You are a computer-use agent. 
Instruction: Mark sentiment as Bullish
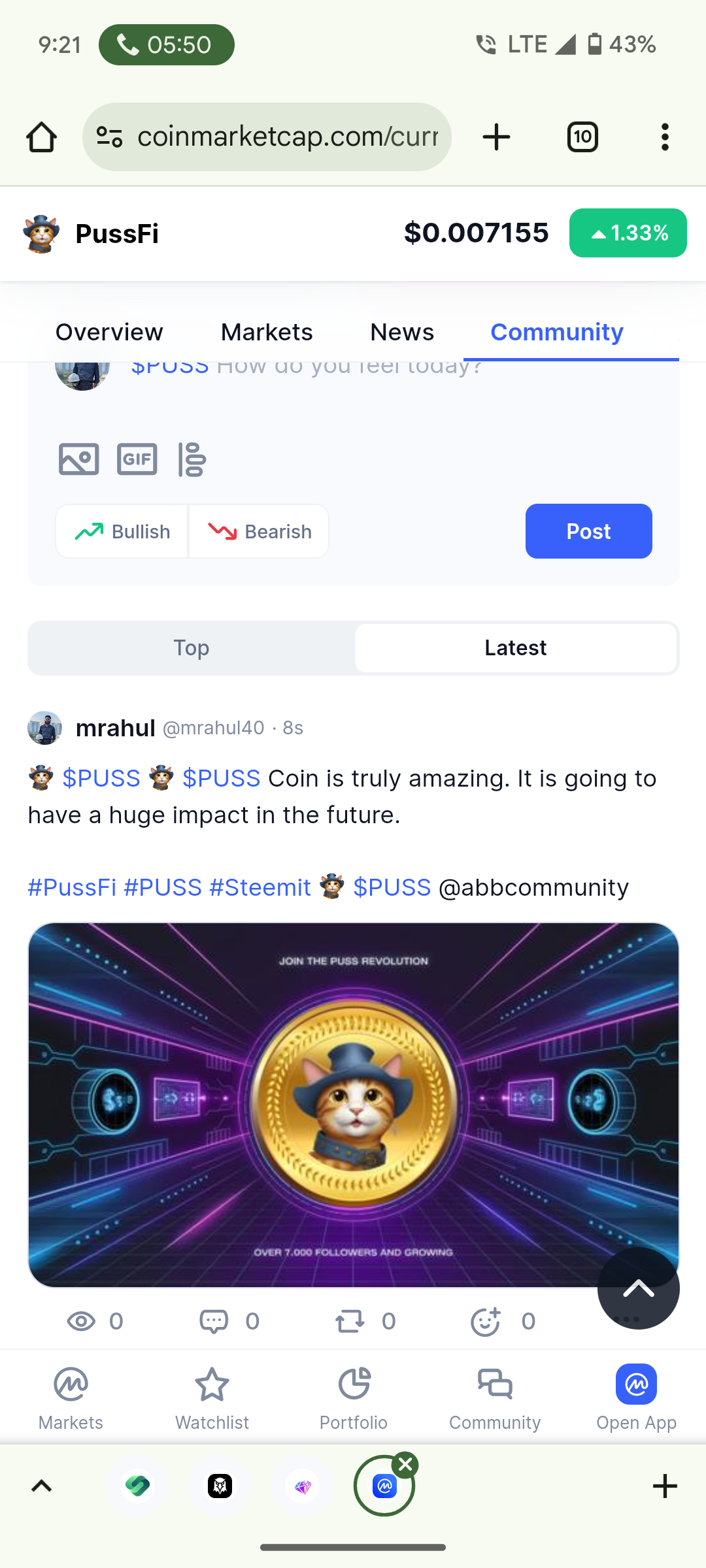[x=122, y=531]
